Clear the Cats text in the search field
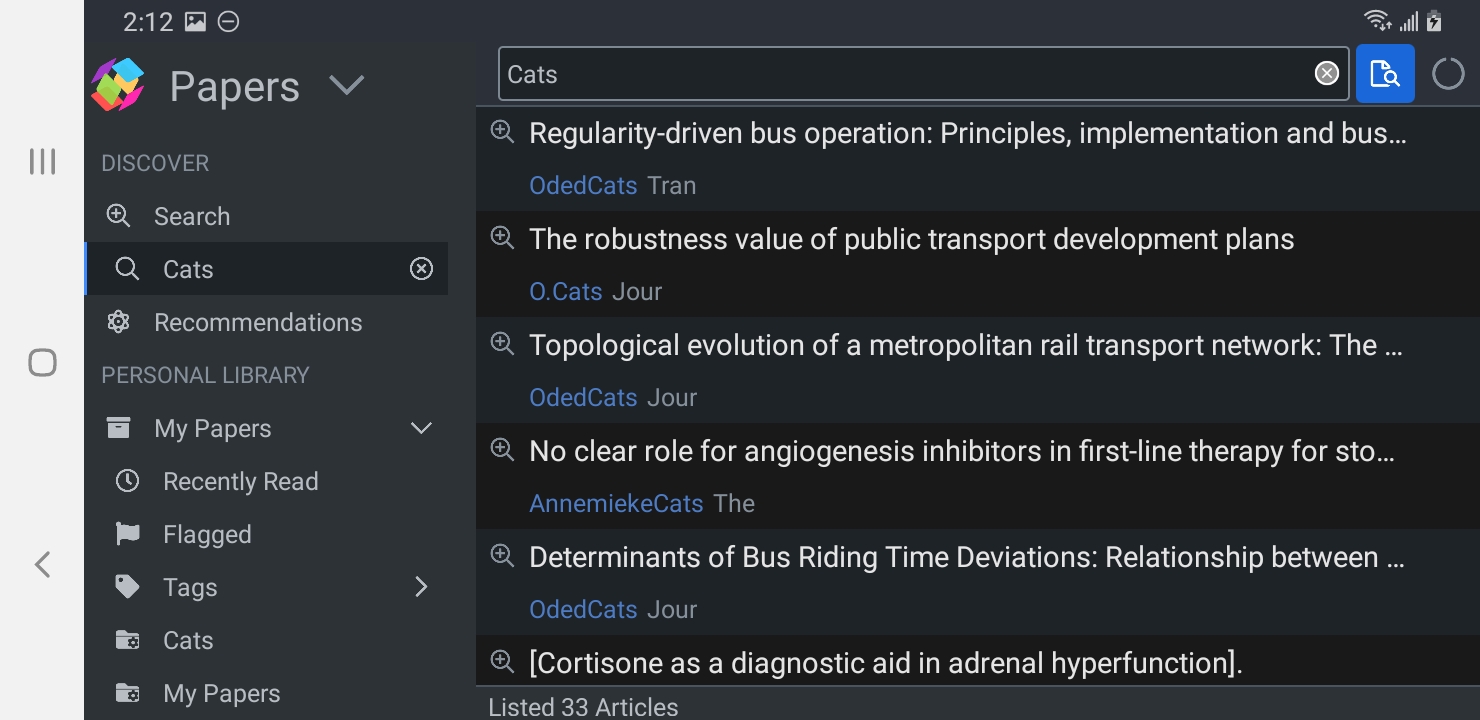 pos(1326,74)
